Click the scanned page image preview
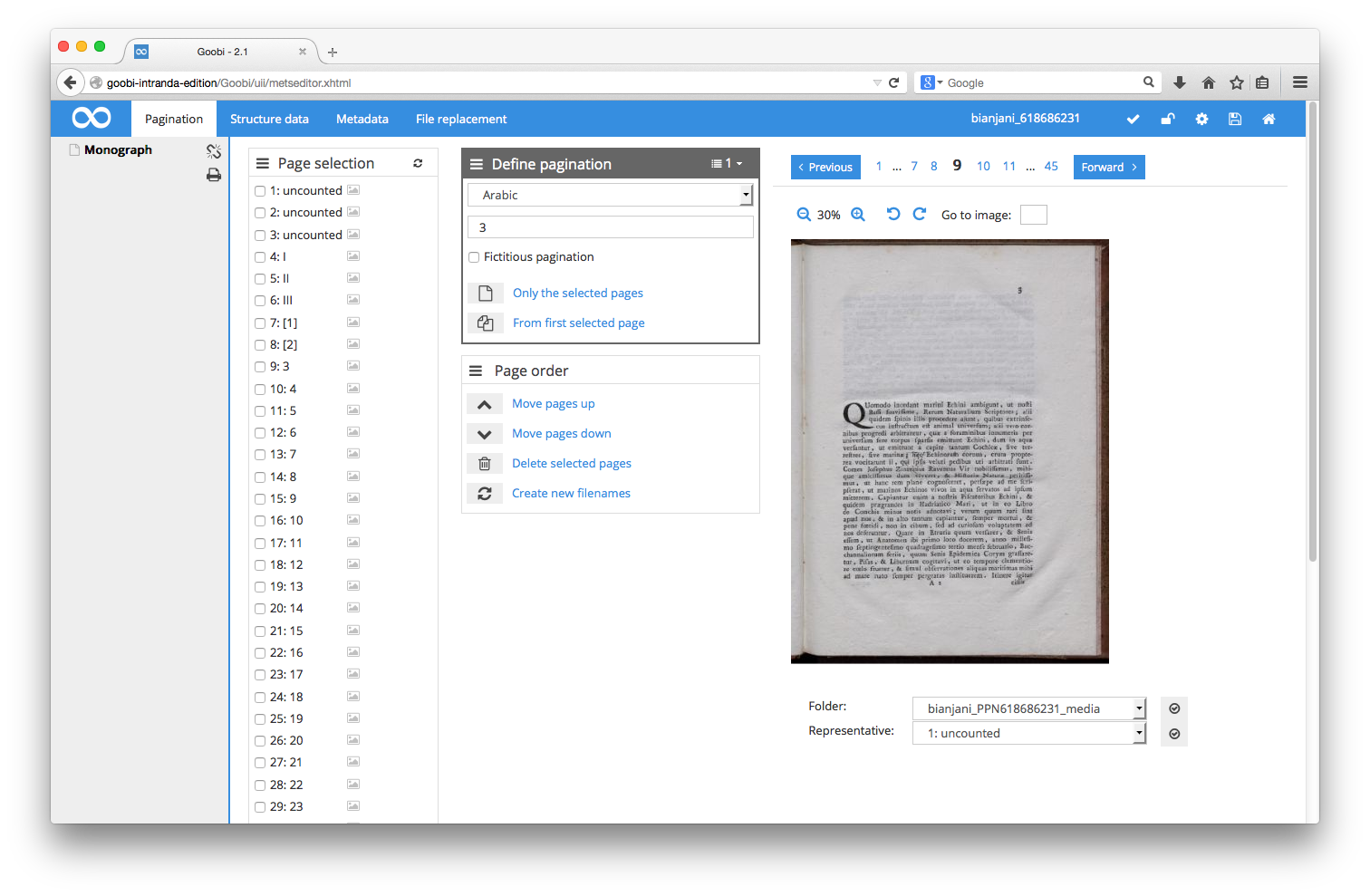 click(950, 451)
